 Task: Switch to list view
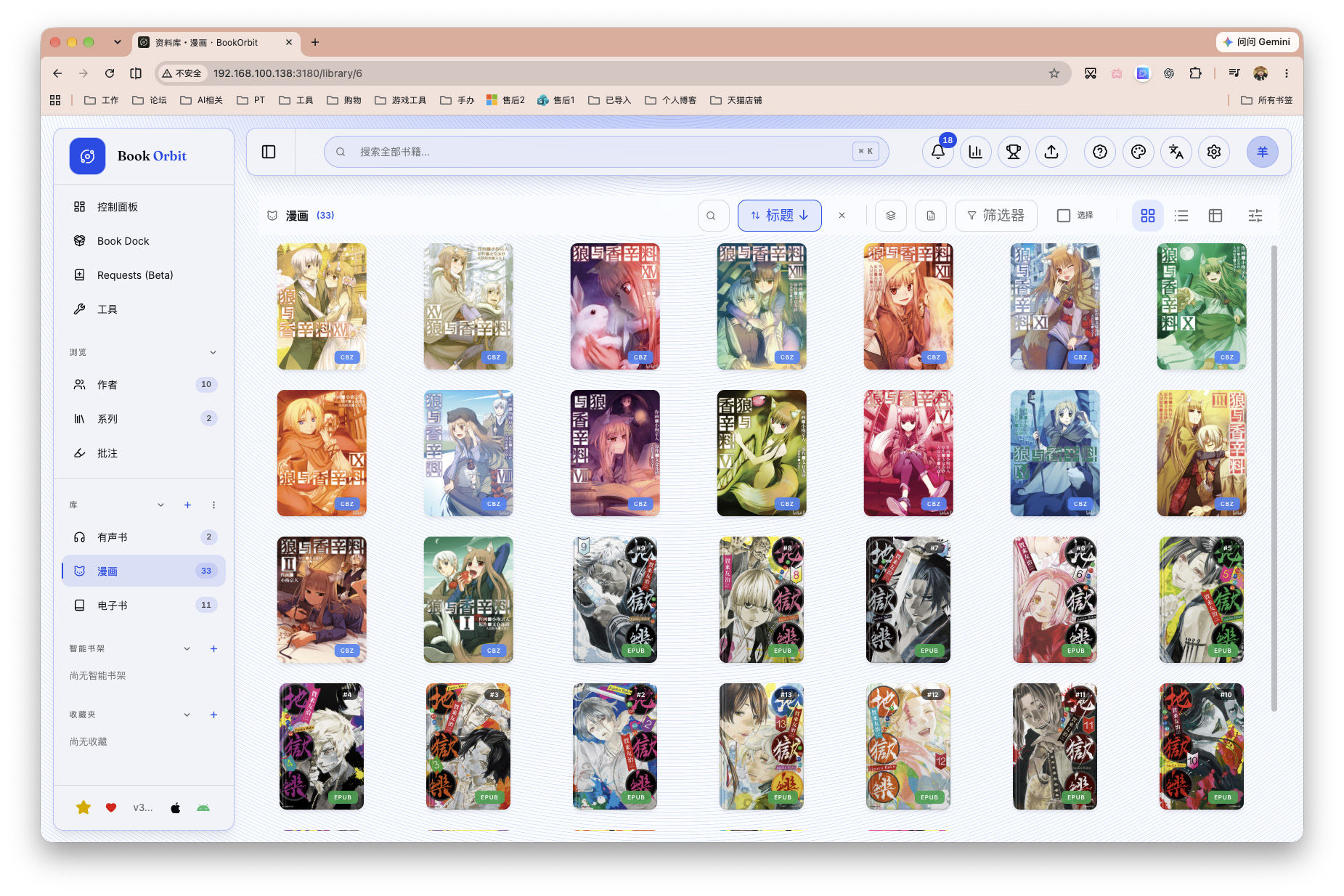1181,216
